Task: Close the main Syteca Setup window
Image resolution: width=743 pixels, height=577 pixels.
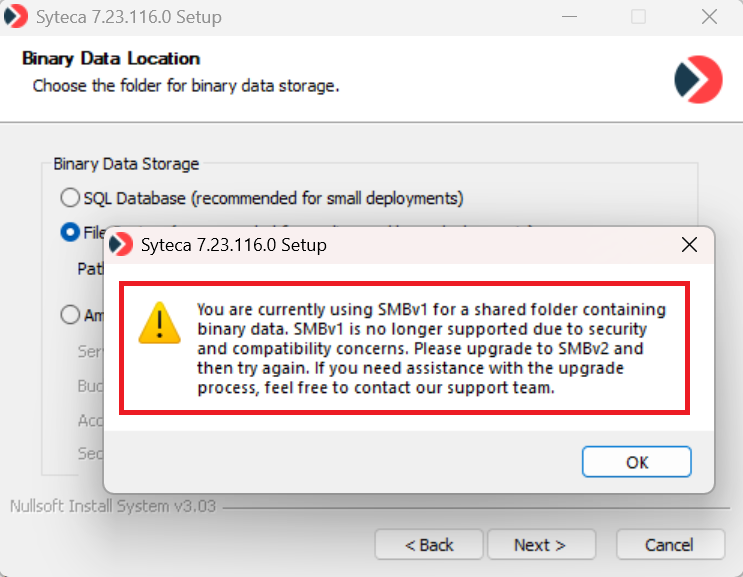Action: click(x=709, y=17)
